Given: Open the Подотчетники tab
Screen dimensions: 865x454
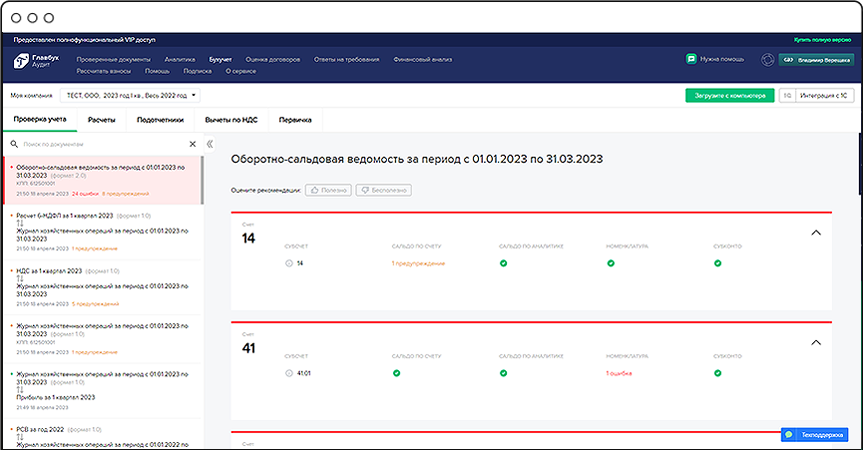Looking at the screenshot, I should (x=160, y=120).
